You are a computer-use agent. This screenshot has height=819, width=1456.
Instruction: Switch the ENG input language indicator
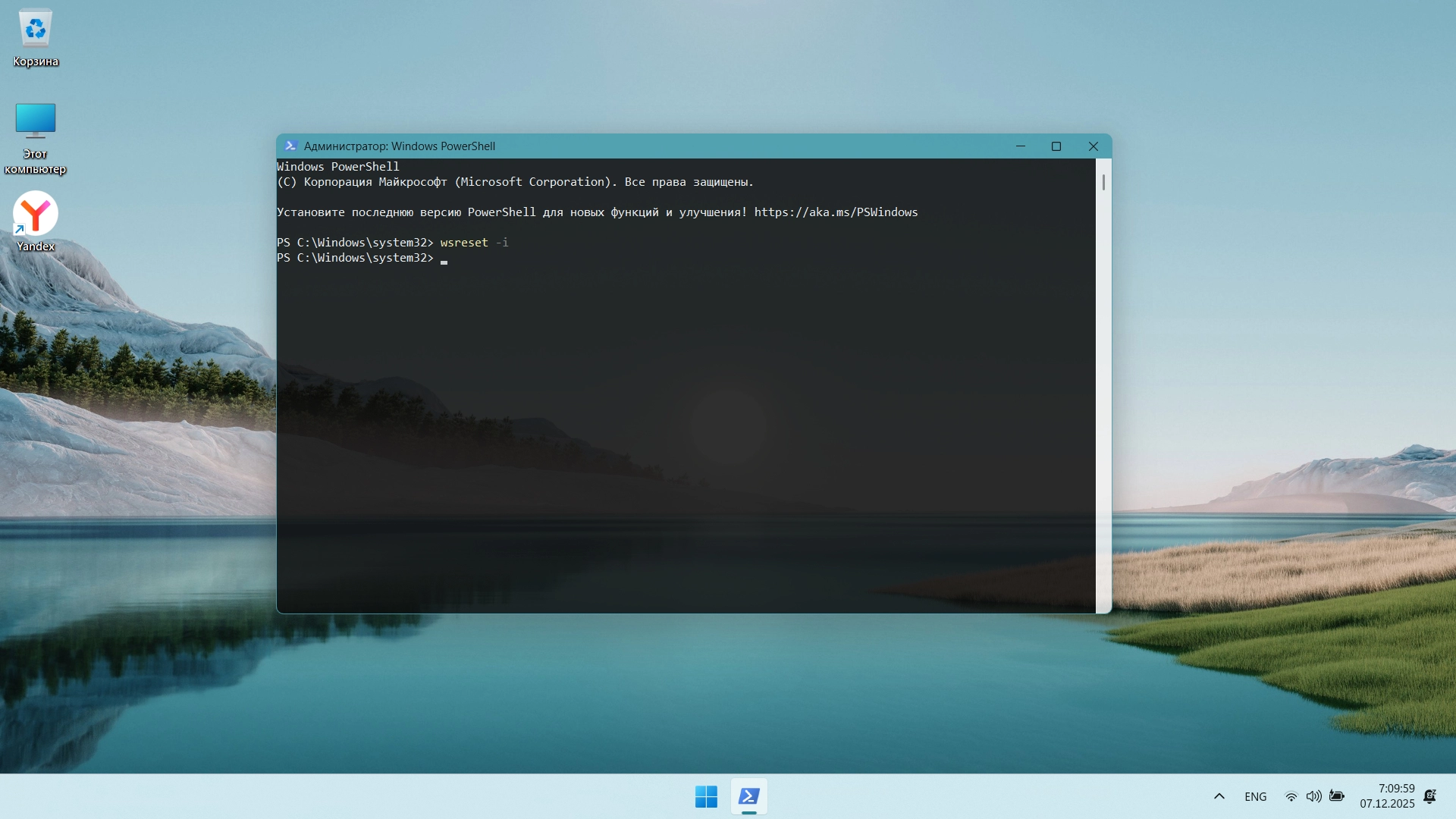(1255, 796)
